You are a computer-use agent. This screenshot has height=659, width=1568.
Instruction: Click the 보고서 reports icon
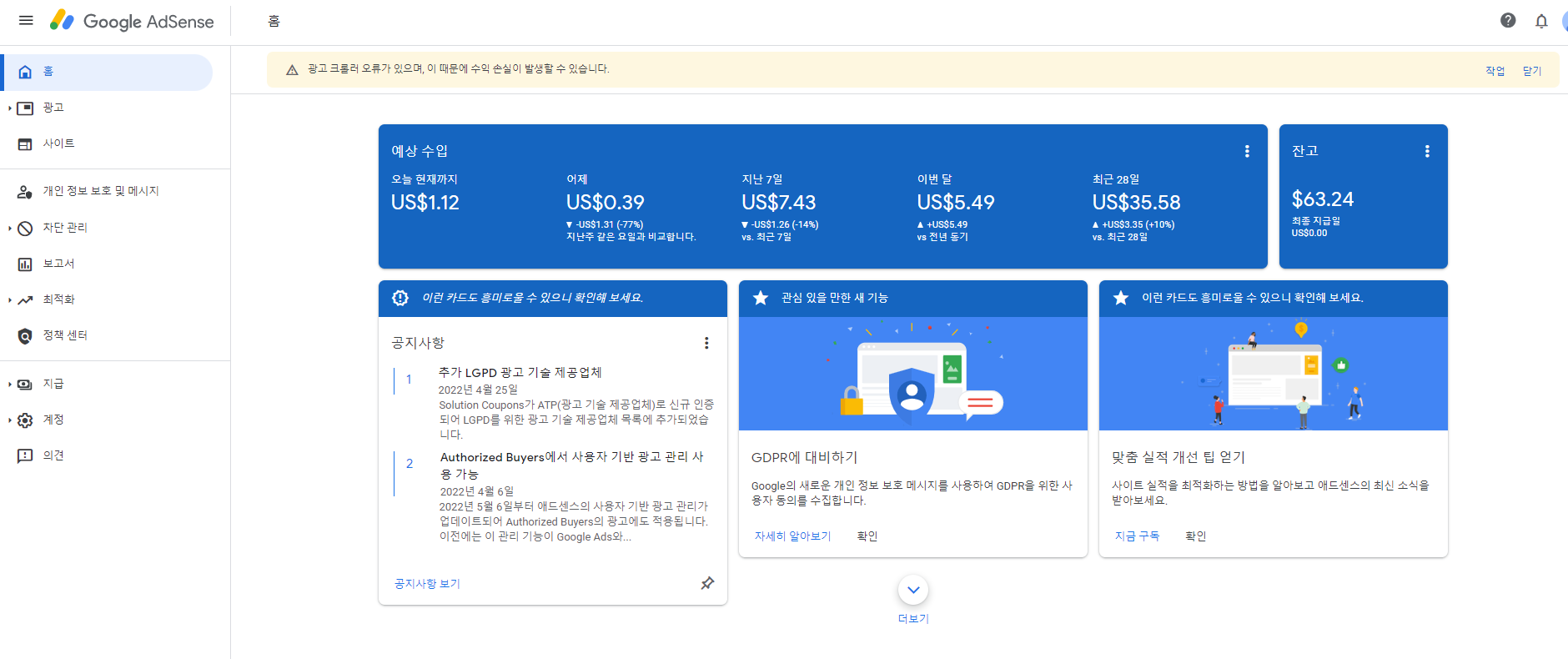coord(25,264)
